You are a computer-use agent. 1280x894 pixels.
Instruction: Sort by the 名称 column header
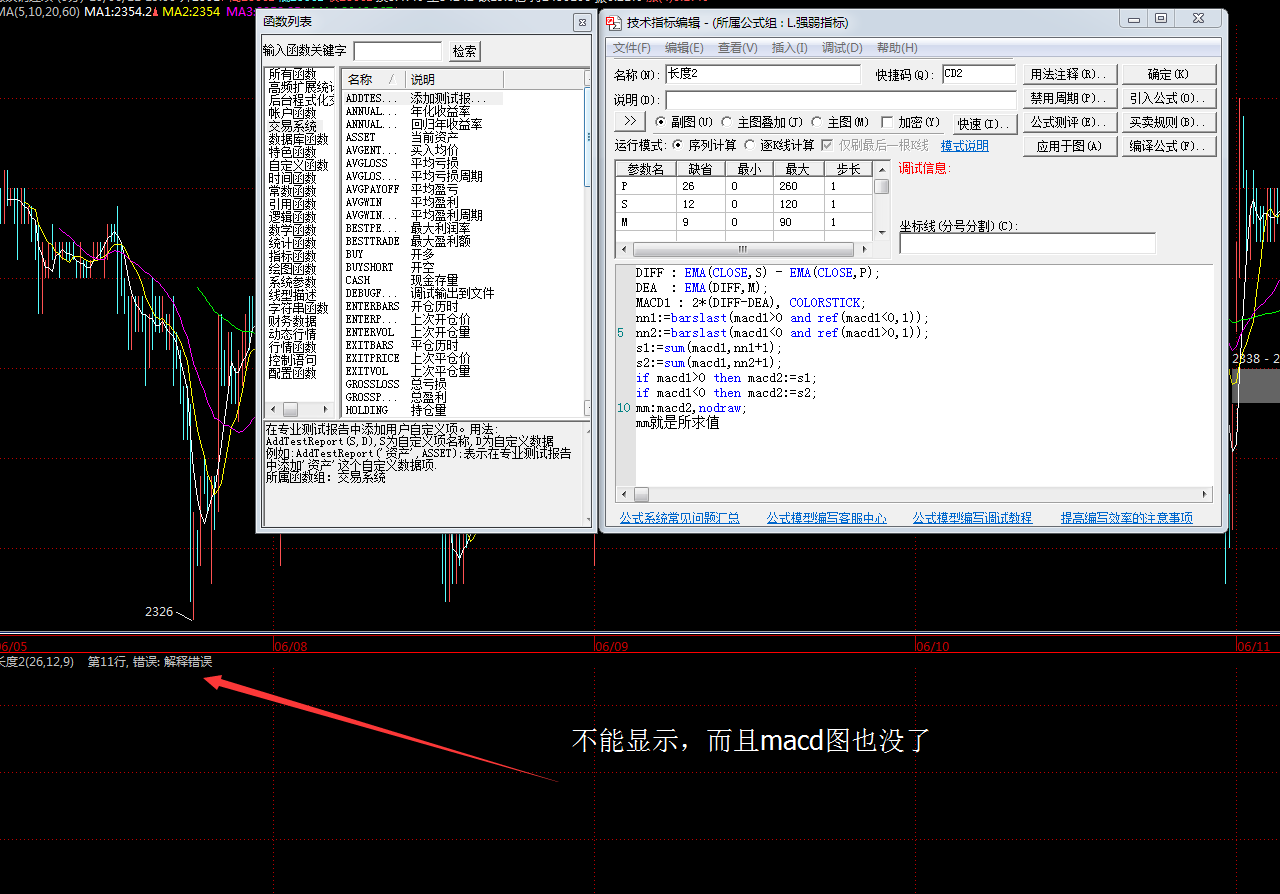point(373,79)
